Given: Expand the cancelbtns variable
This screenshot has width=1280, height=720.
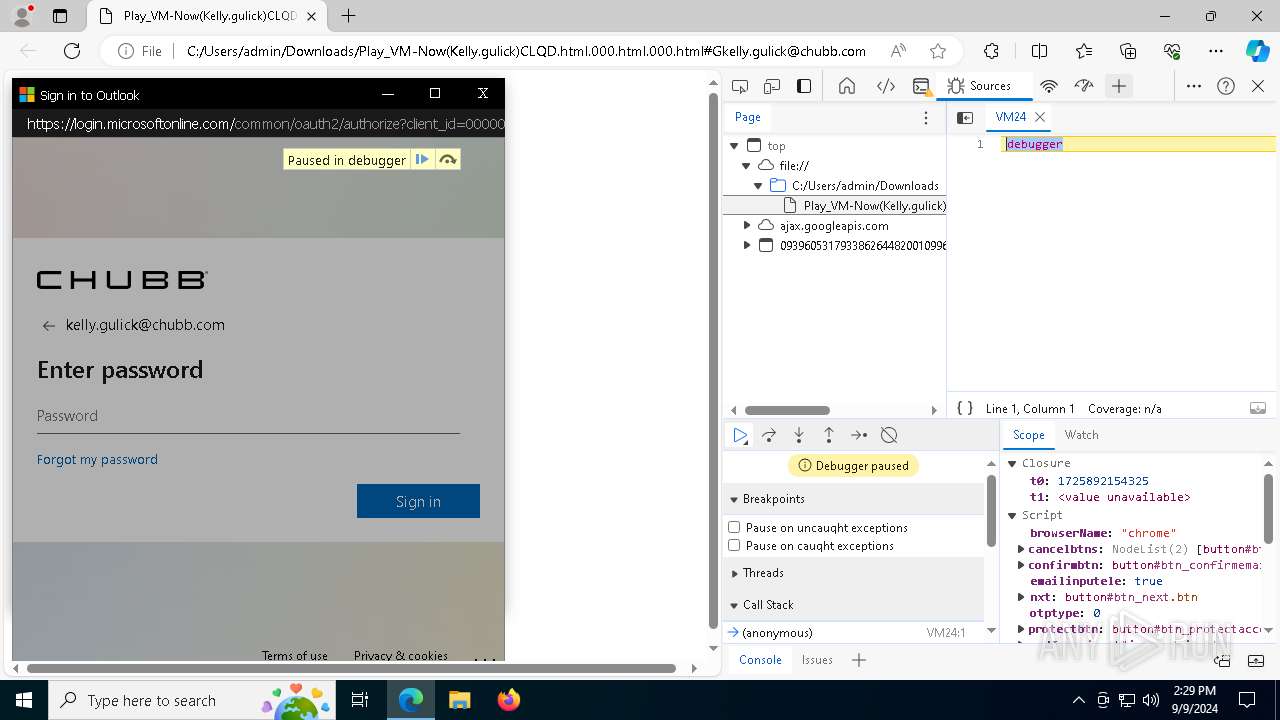Looking at the screenshot, I should [1021, 549].
